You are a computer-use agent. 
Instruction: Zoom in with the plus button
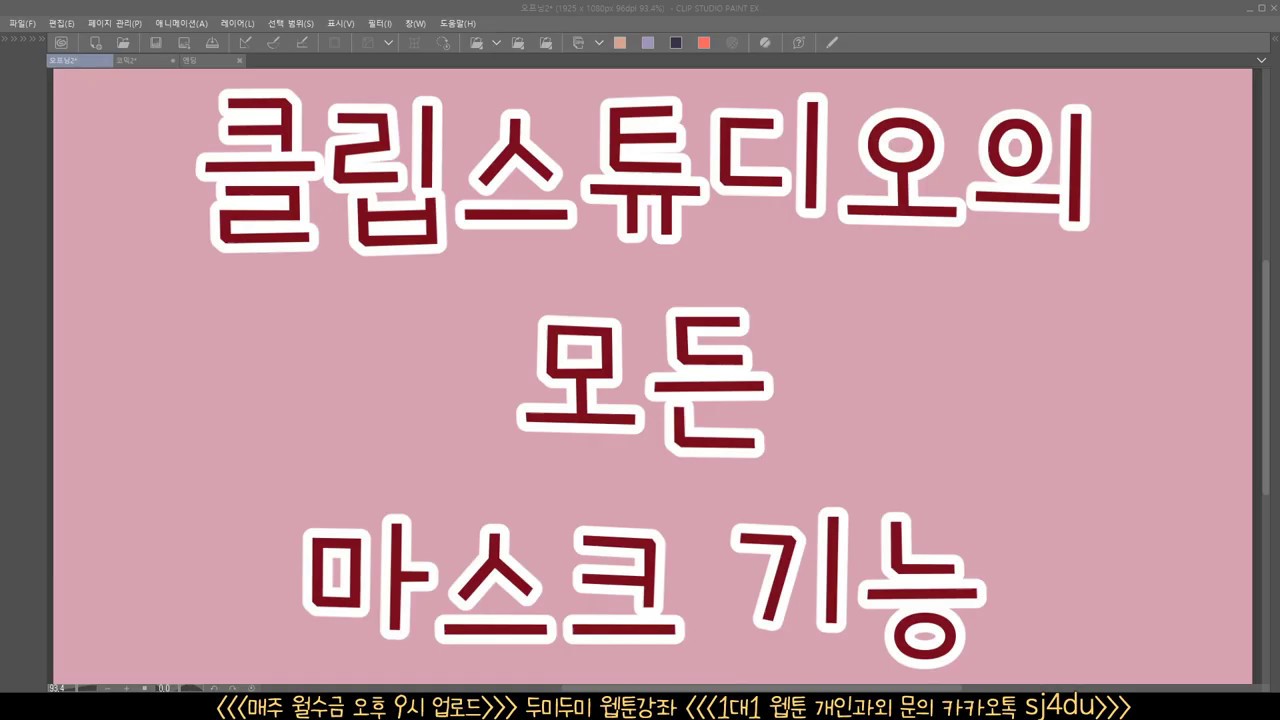click(127, 688)
